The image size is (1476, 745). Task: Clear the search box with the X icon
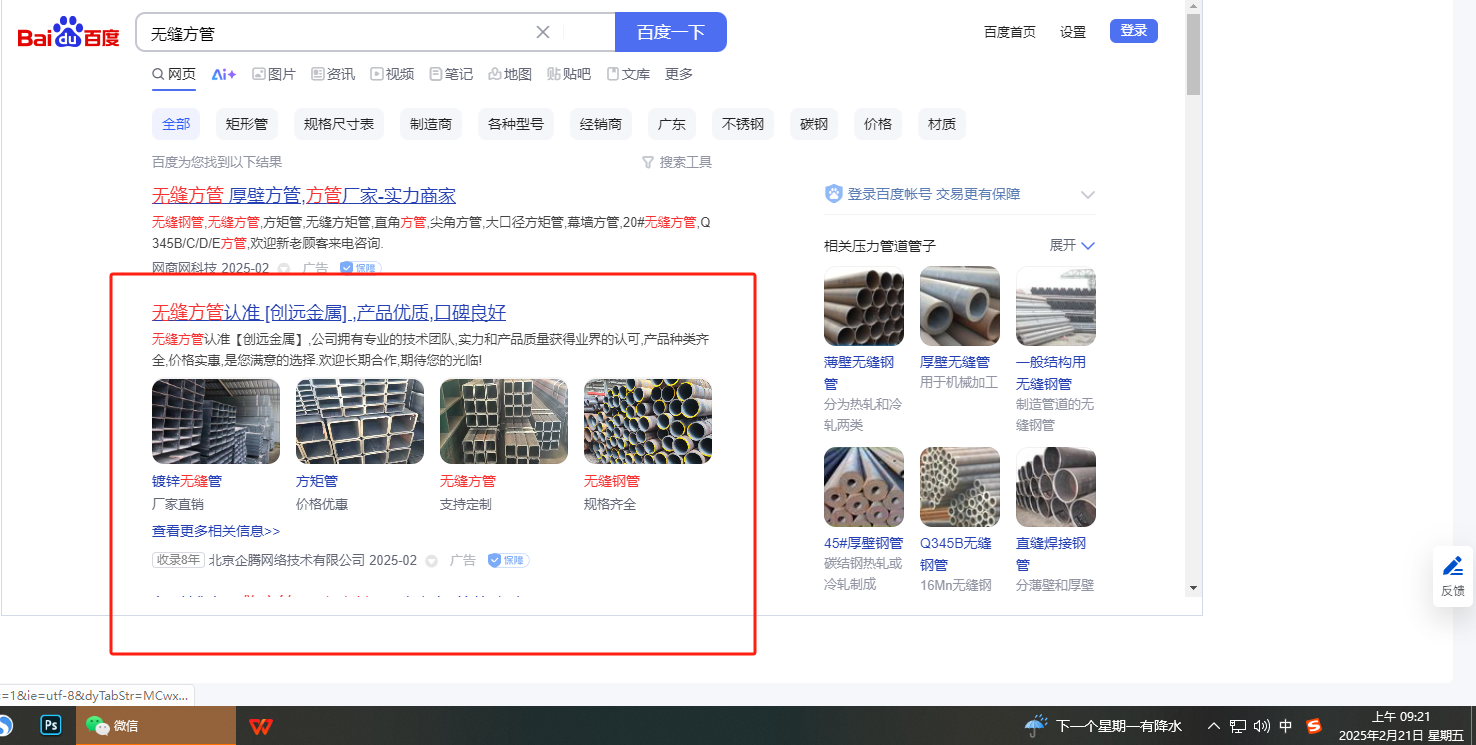pyautogui.click(x=543, y=32)
